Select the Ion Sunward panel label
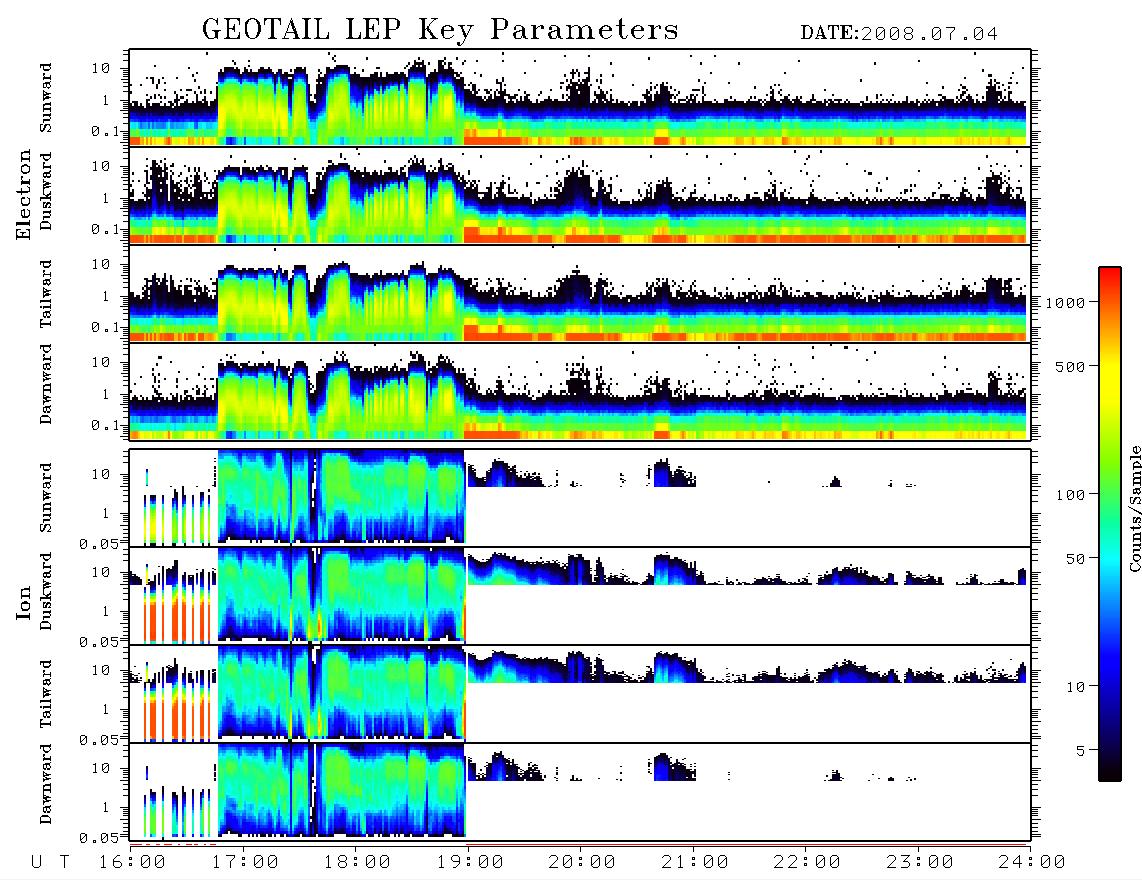Image resolution: width=1142 pixels, height=880 pixels. (x=46, y=497)
